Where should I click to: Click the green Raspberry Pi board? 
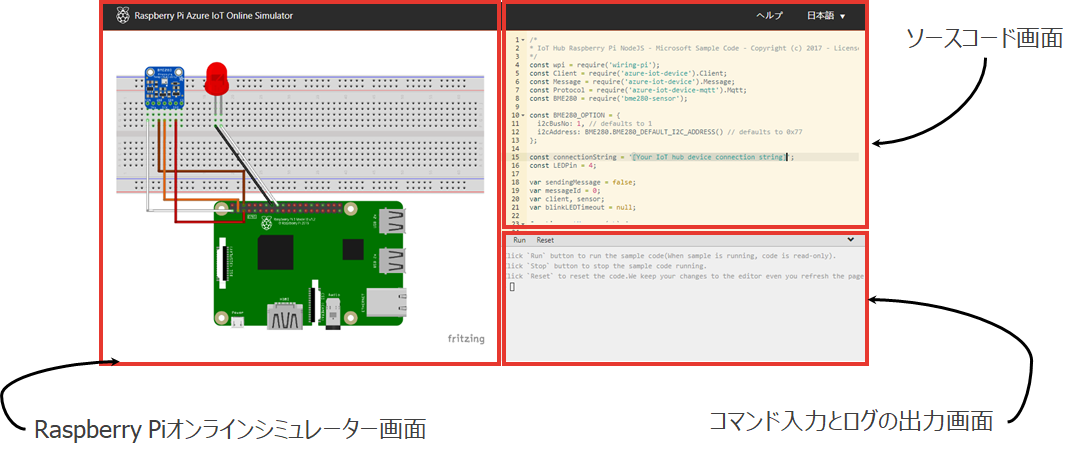[308, 265]
